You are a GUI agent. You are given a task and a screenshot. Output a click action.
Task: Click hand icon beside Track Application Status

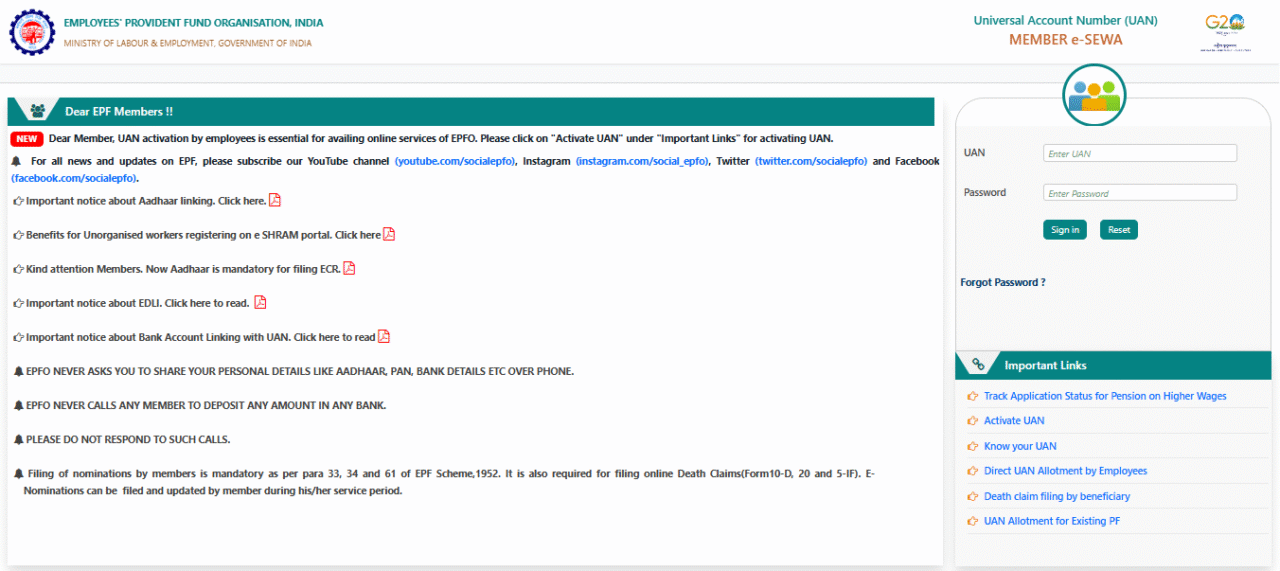(x=973, y=396)
